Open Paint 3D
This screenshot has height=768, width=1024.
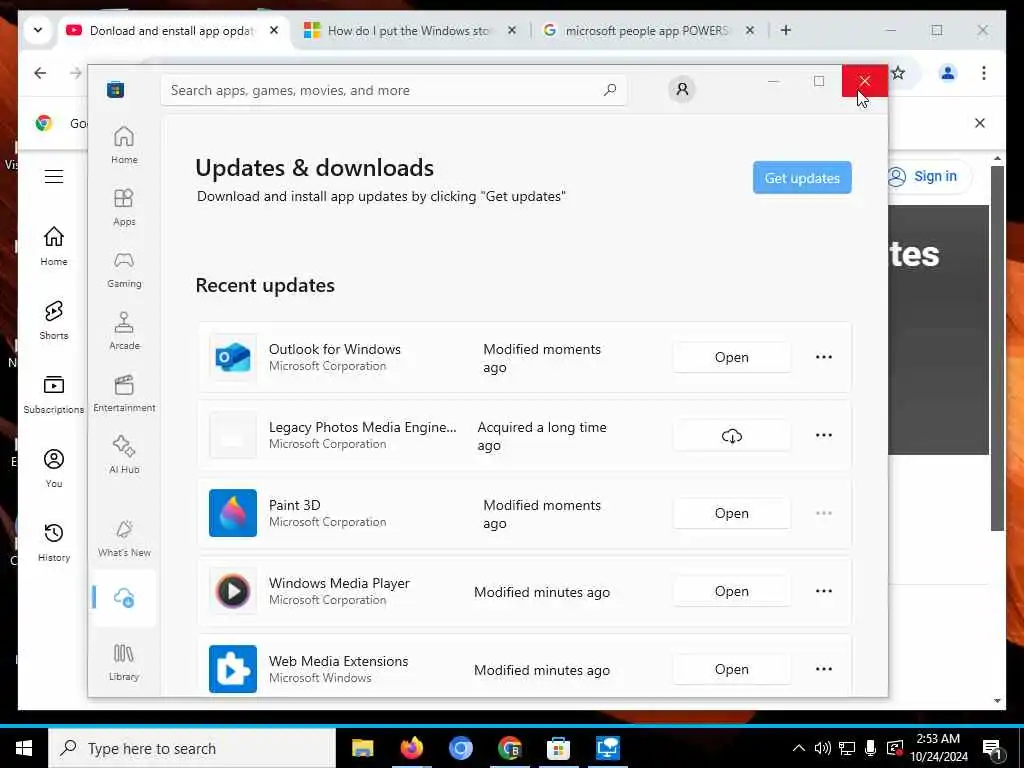(731, 513)
